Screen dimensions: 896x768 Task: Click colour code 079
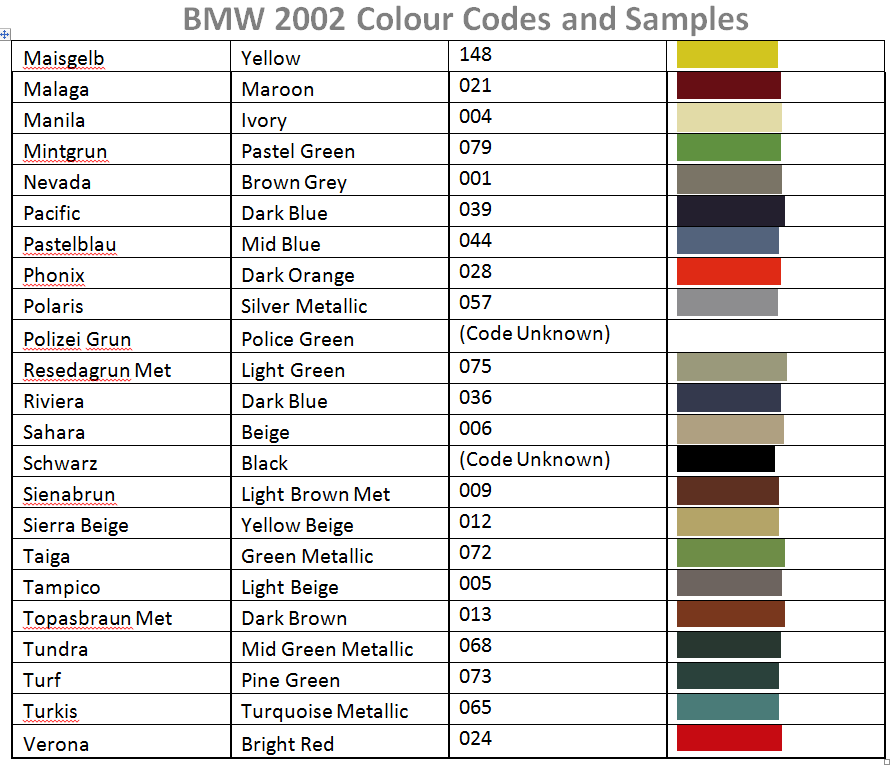(x=475, y=147)
